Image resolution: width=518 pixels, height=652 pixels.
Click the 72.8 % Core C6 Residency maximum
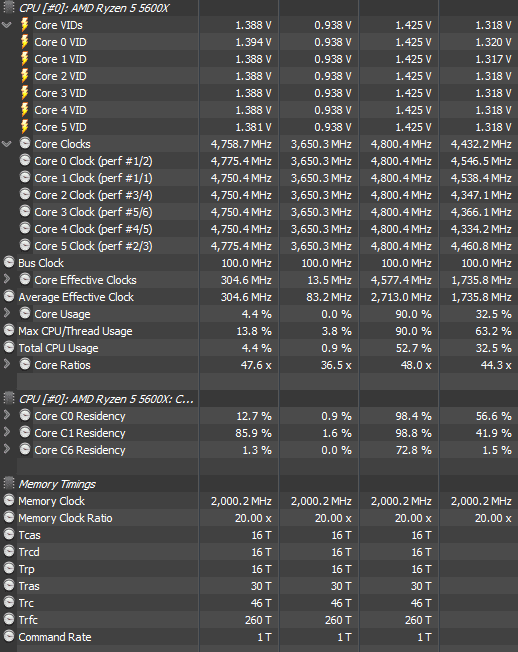tap(414, 450)
